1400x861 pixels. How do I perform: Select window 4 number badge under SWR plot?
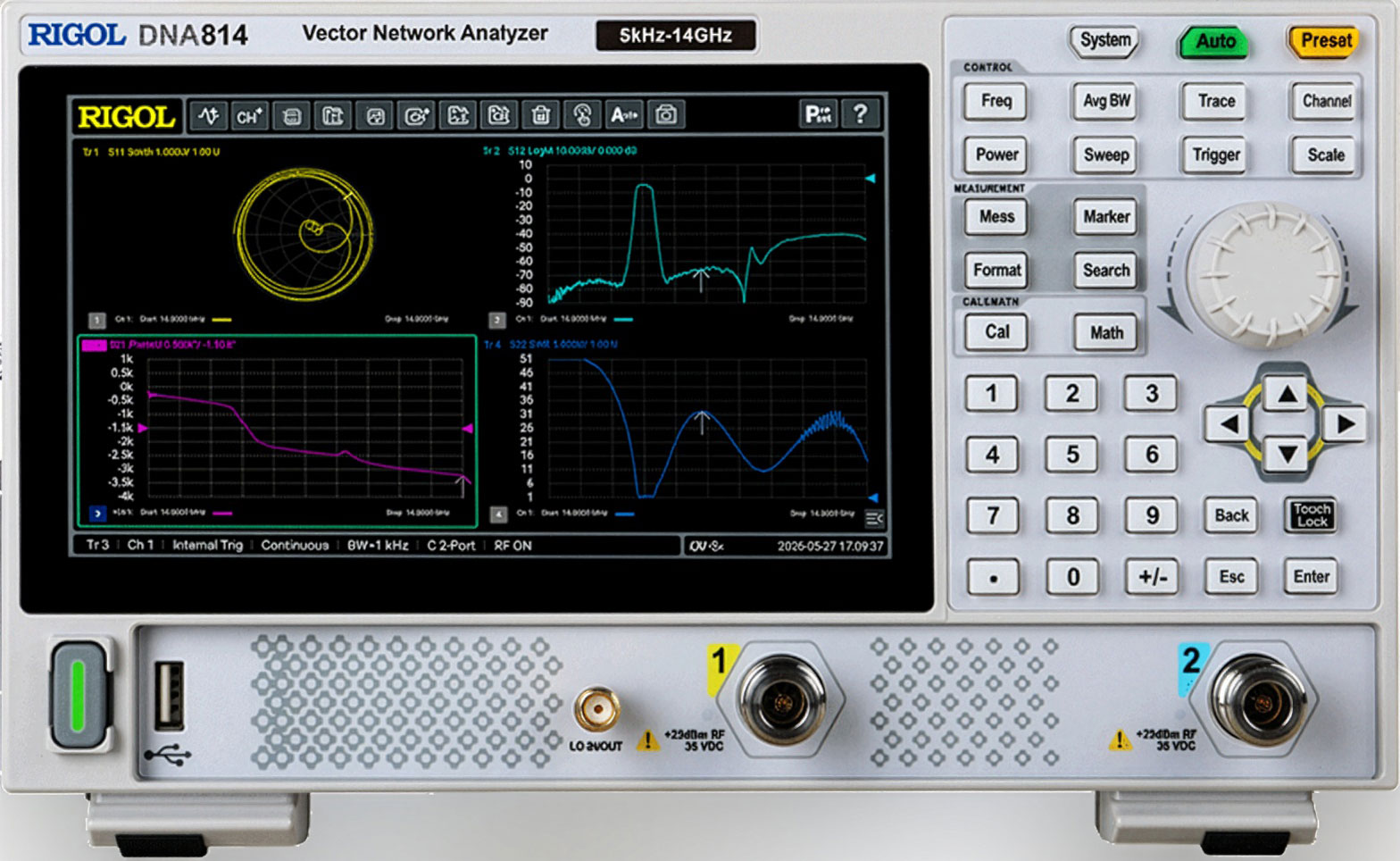coord(498,514)
